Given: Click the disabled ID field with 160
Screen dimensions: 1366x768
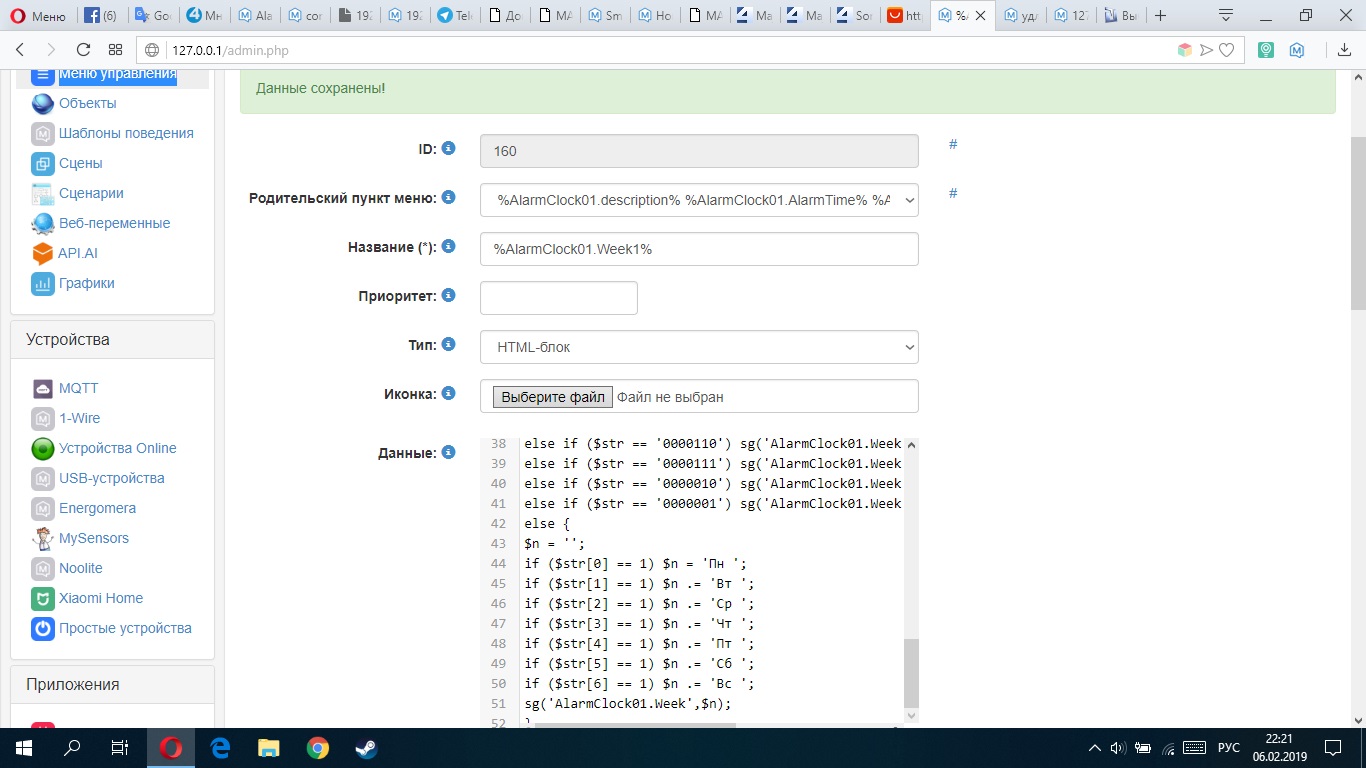Looking at the screenshot, I should tap(699, 151).
